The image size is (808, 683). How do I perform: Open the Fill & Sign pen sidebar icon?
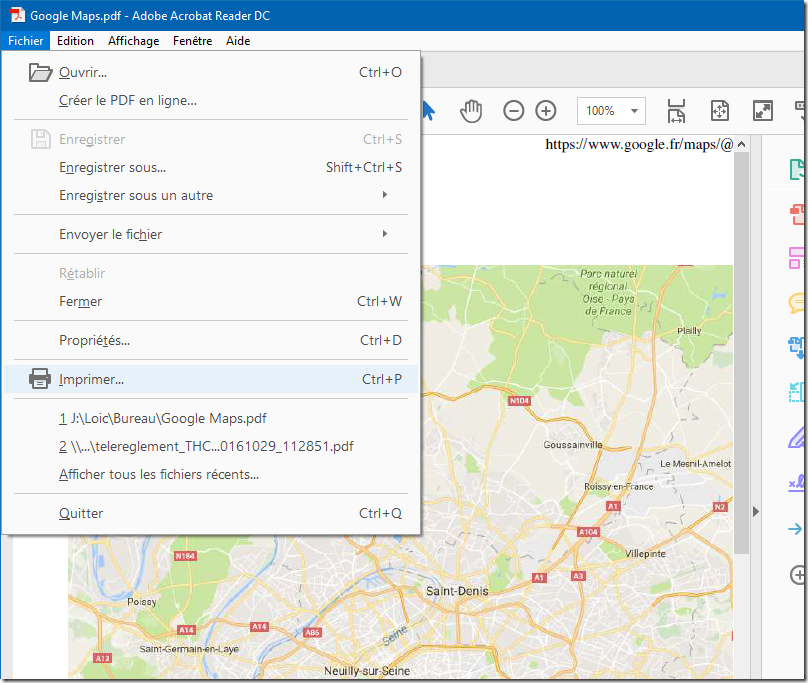click(797, 437)
